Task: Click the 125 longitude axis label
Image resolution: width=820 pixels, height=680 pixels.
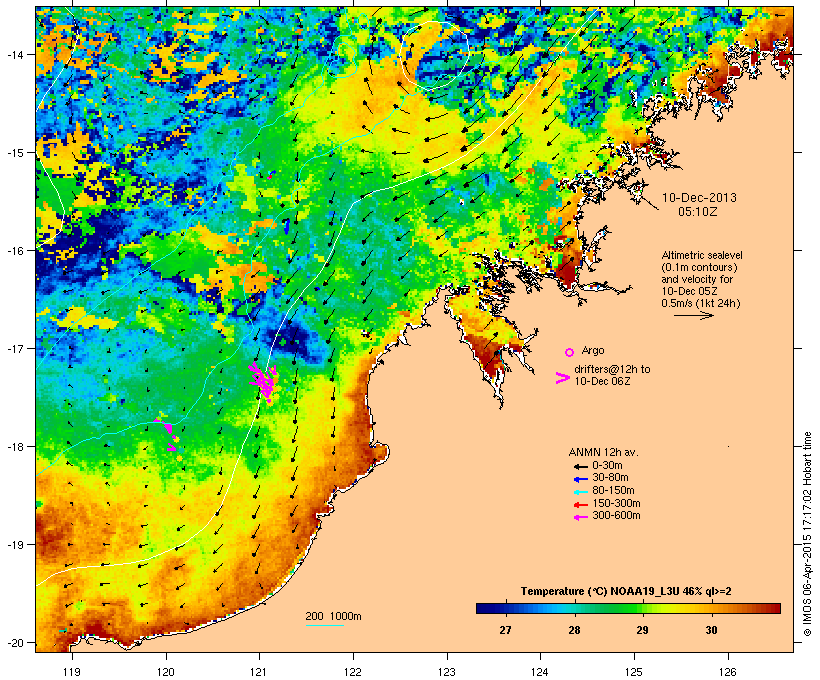Action: (634, 672)
